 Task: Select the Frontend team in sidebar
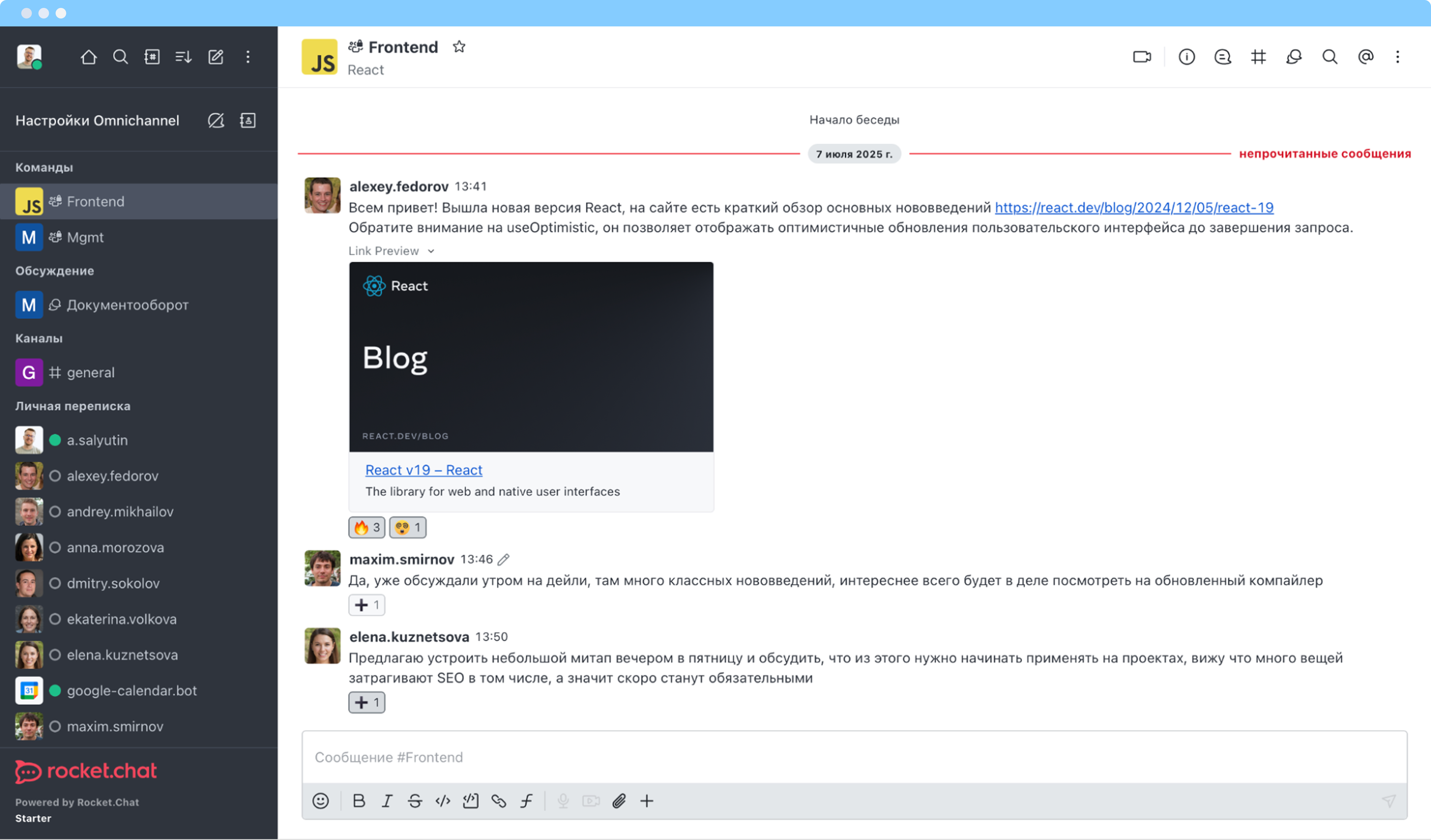click(138, 201)
